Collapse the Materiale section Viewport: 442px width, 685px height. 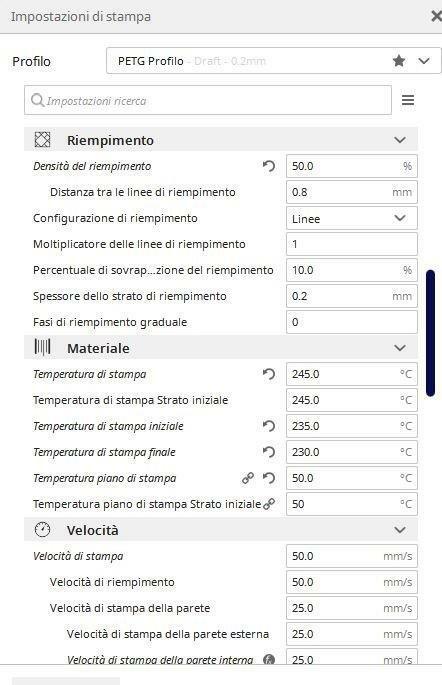(400, 348)
